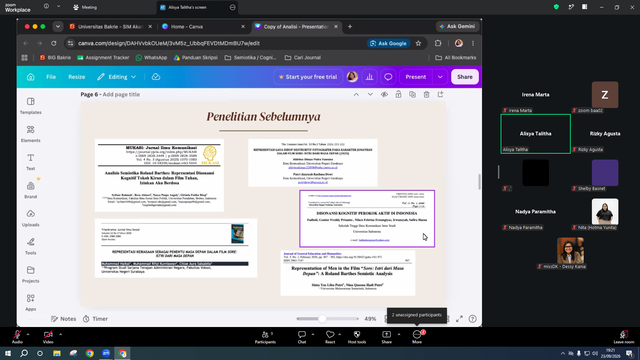Open the Editing mode dropdown
The image size is (640, 360).
[x=116, y=77]
